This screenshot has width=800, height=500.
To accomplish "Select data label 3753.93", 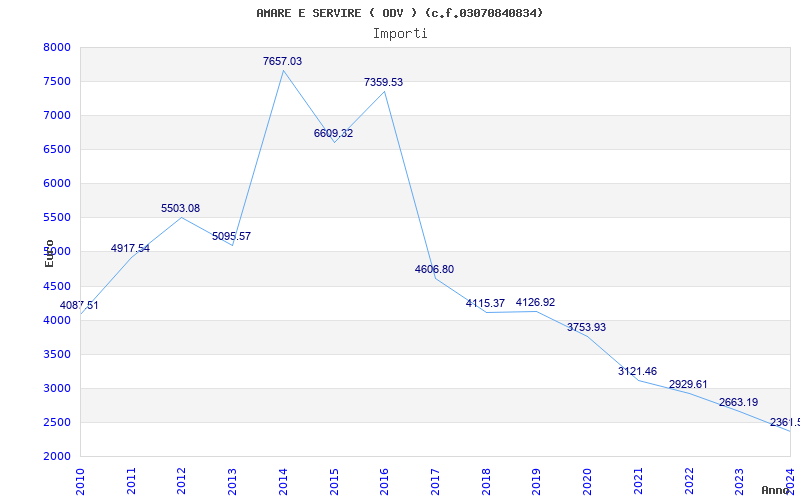I will [586, 328].
